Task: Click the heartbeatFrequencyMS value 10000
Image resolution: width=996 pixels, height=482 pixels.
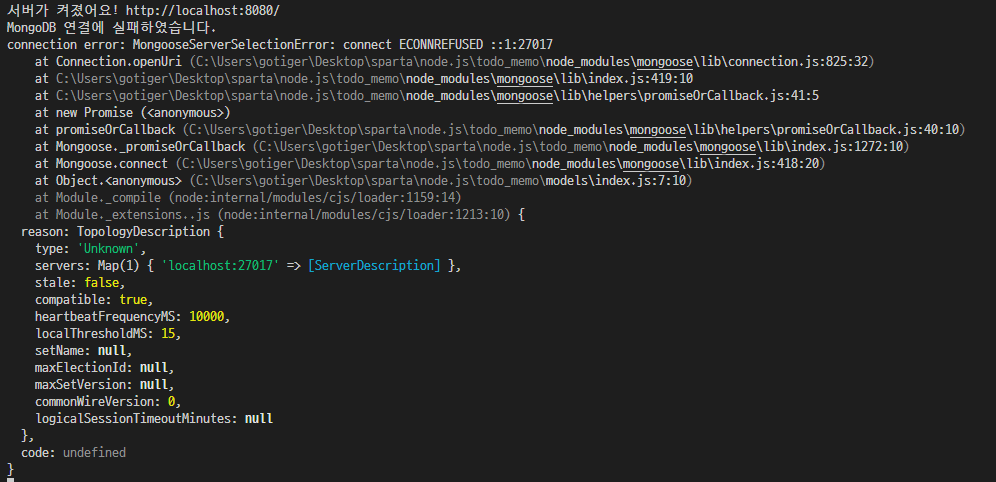Action: (x=206, y=317)
